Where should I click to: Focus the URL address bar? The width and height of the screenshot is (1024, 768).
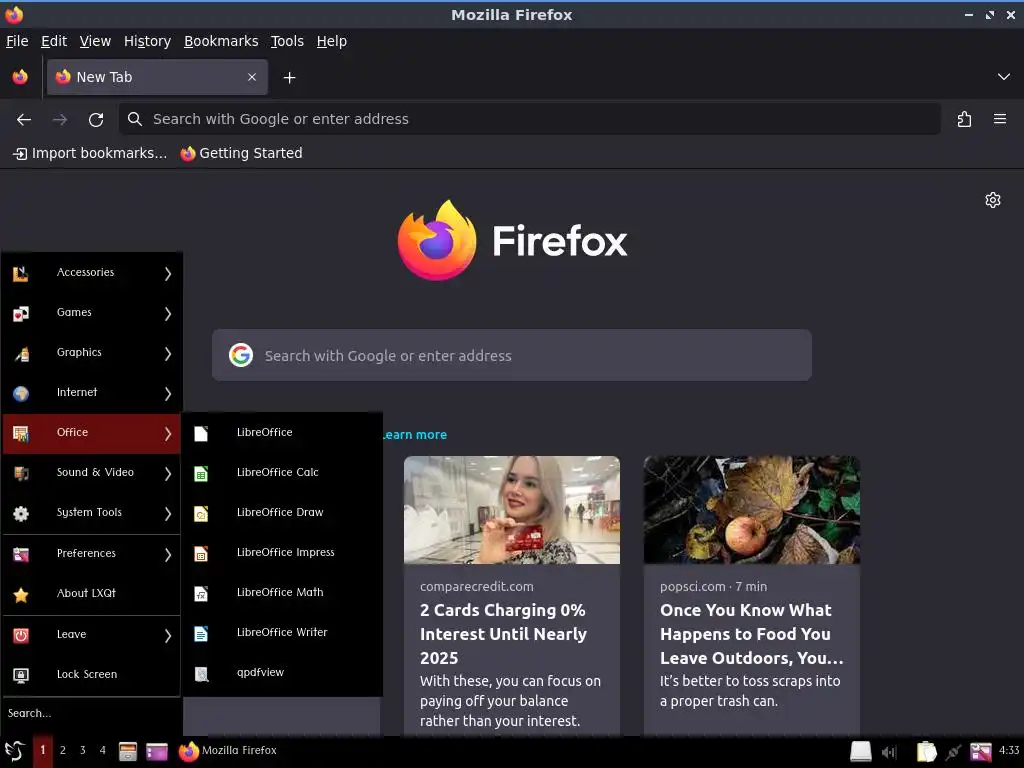pos(530,120)
